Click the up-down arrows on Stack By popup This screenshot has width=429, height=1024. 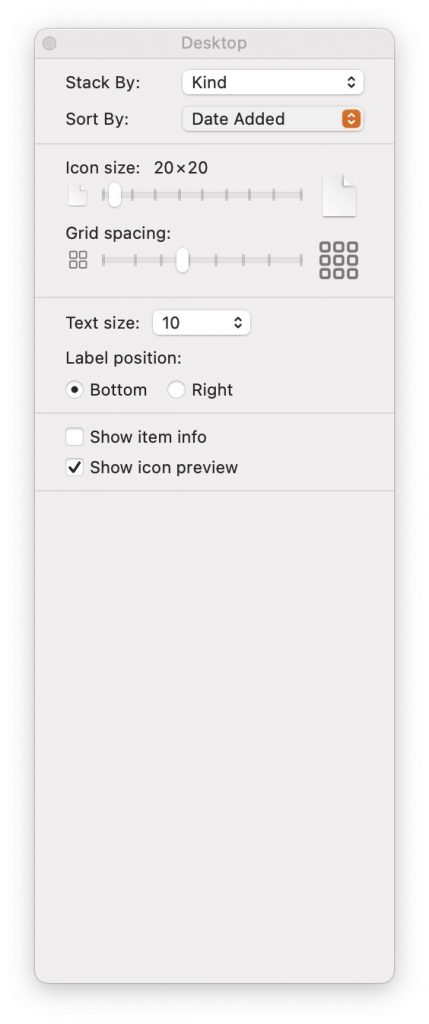[x=351, y=82]
